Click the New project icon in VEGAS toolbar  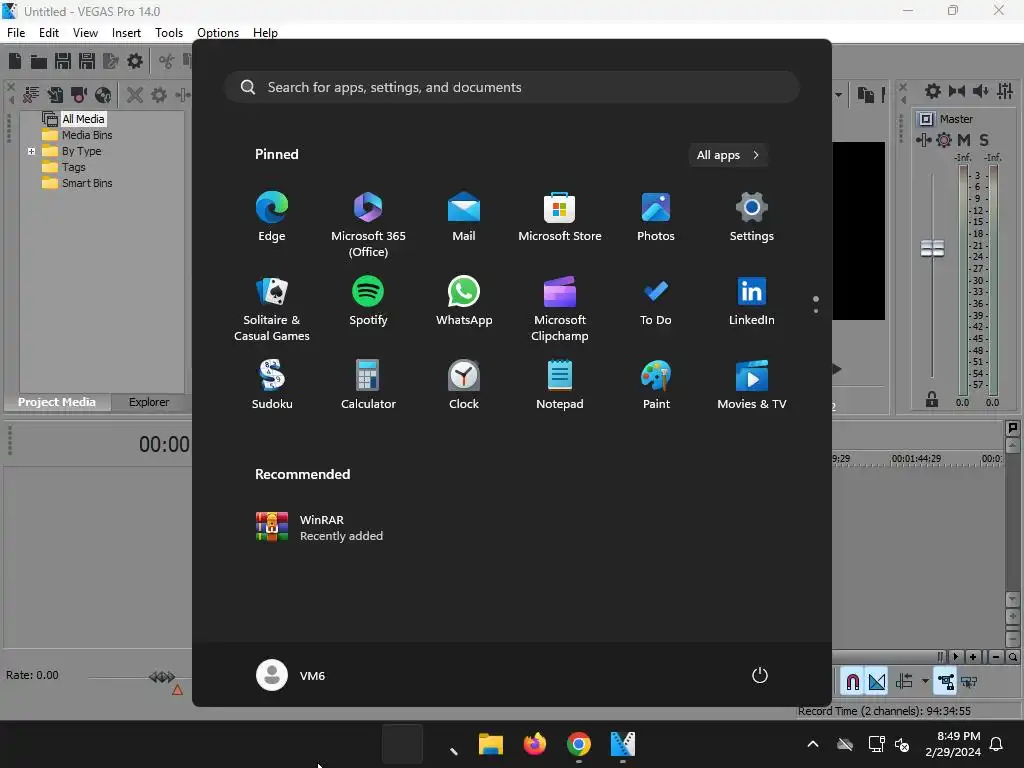pyautogui.click(x=14, y=61)
